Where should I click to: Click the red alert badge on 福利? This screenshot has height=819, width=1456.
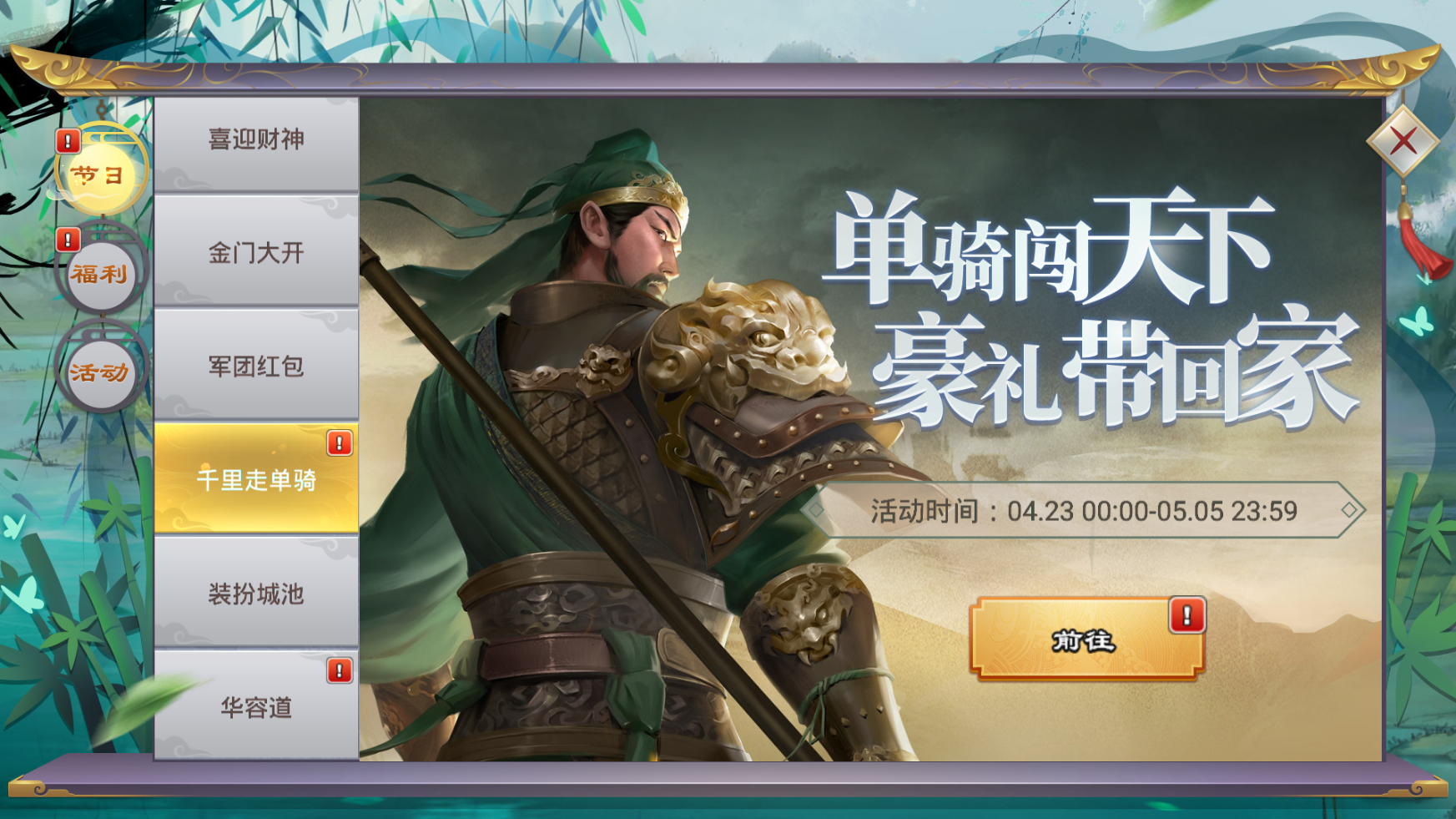click(x=68, y=240)
